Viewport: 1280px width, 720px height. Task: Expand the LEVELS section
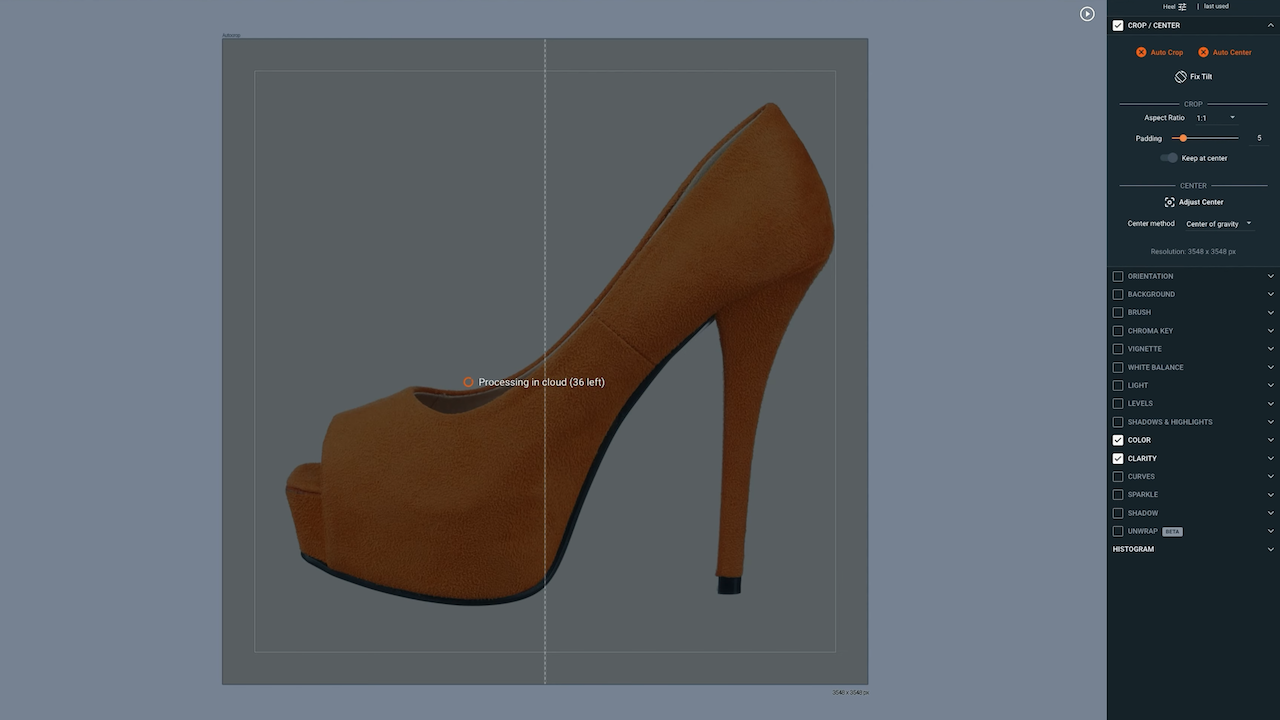point(1271,403)
